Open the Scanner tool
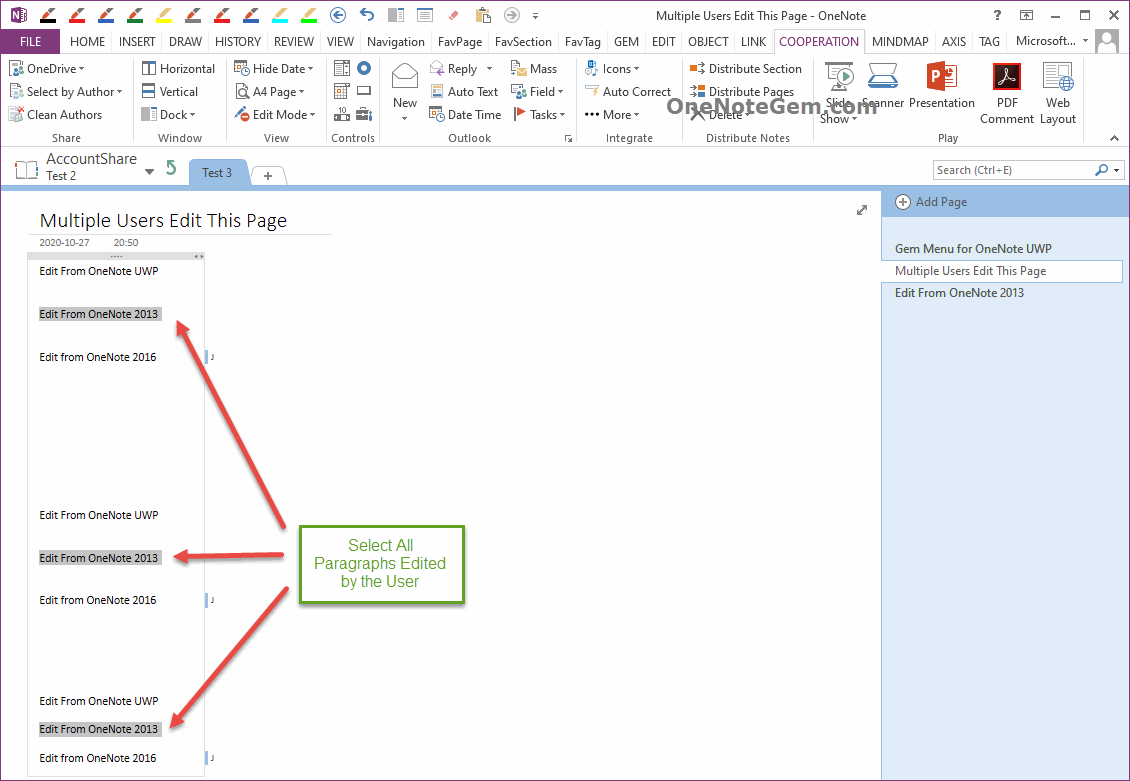 click(x=883, y=86)
